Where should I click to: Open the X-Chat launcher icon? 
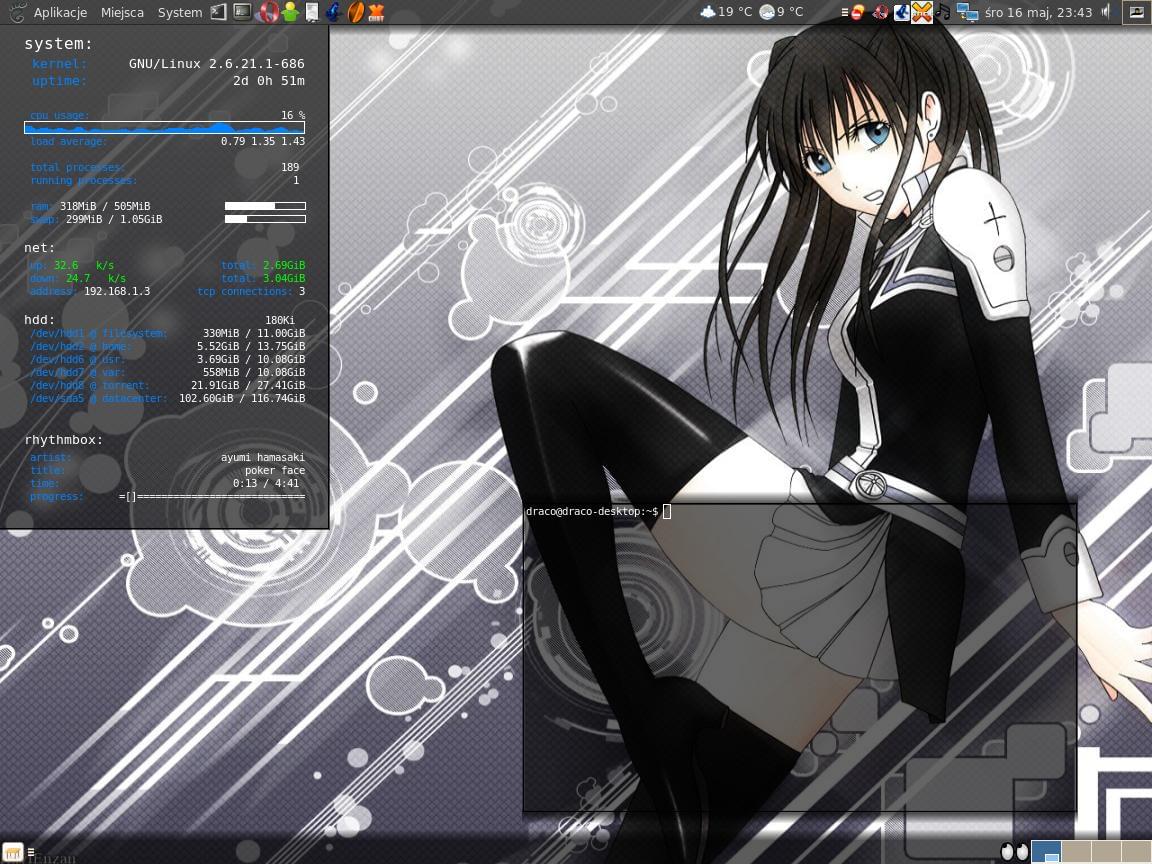coord(376,12)
